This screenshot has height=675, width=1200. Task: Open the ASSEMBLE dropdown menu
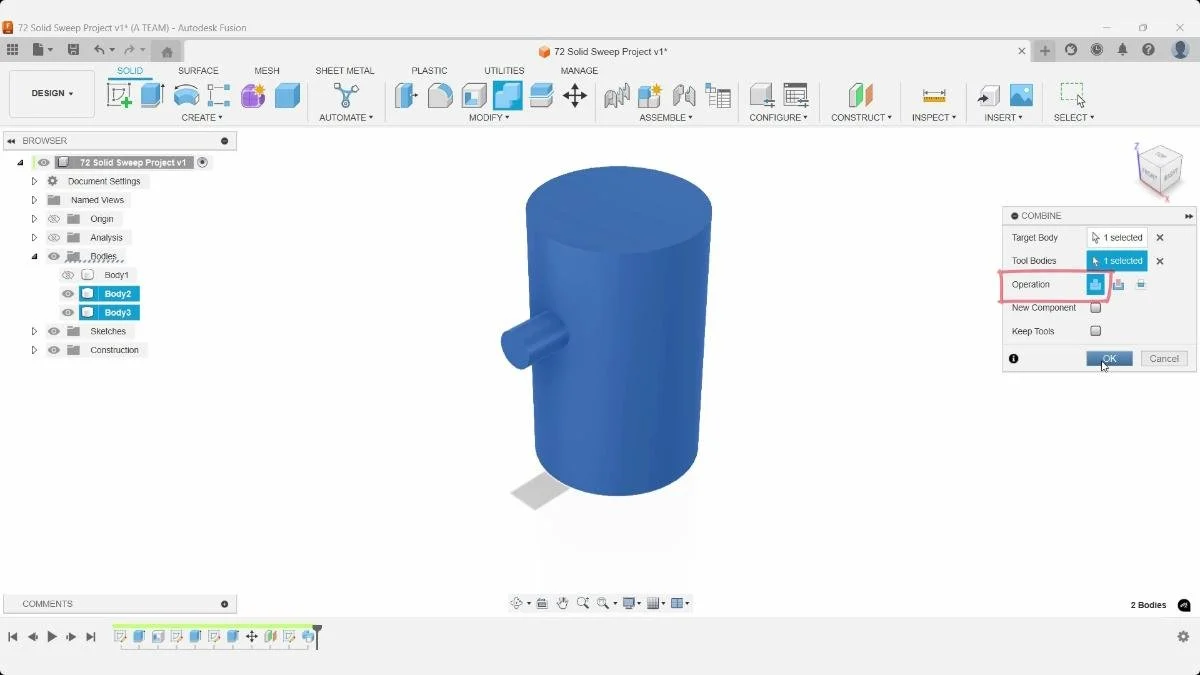coord(666,118)
